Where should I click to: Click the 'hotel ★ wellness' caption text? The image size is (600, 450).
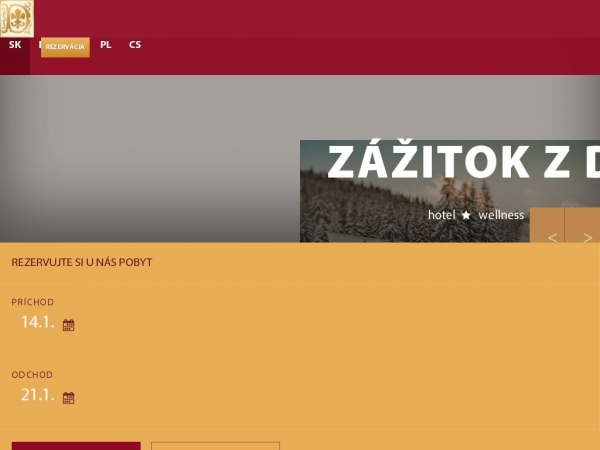[x=476, y=215]
